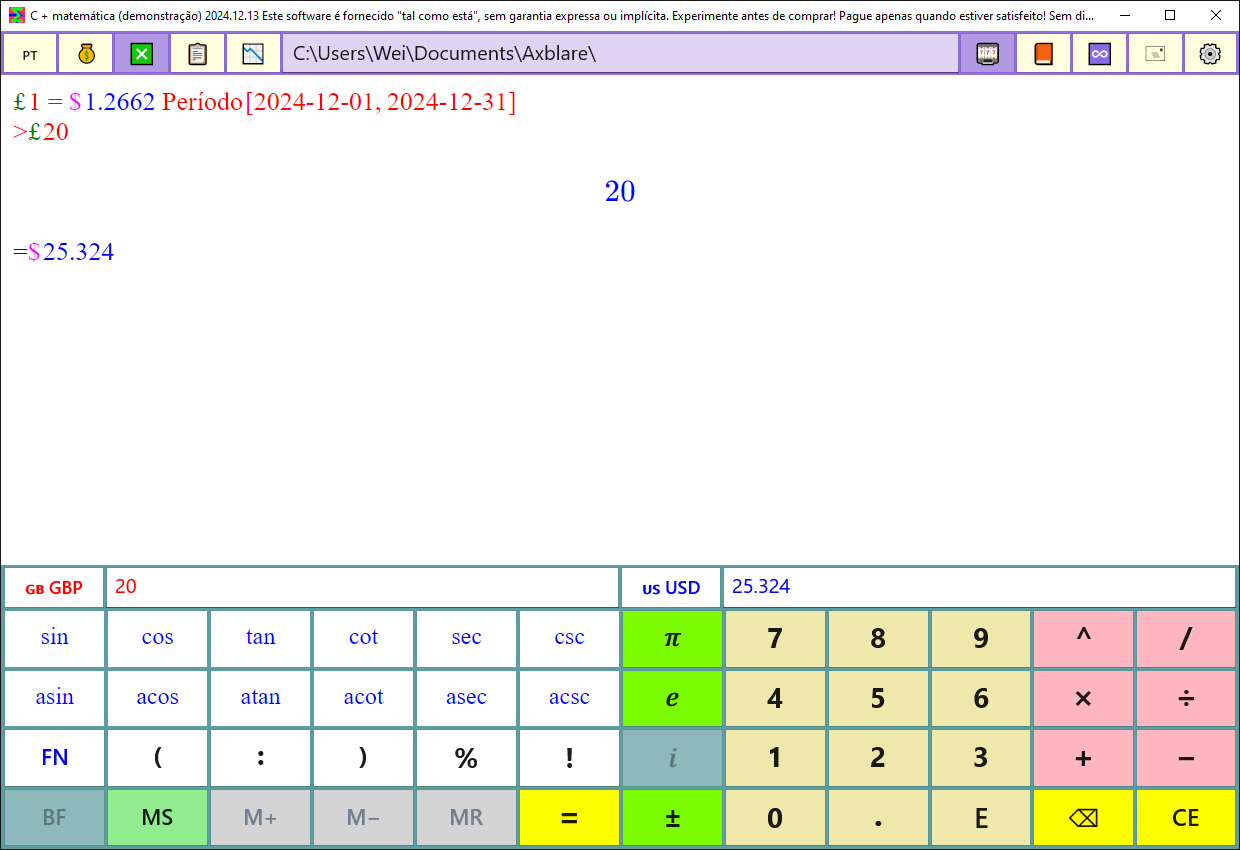The width and height of the screenshot is (1240, 850).
Task: Click the FN key
Action: tap(55, 758)
